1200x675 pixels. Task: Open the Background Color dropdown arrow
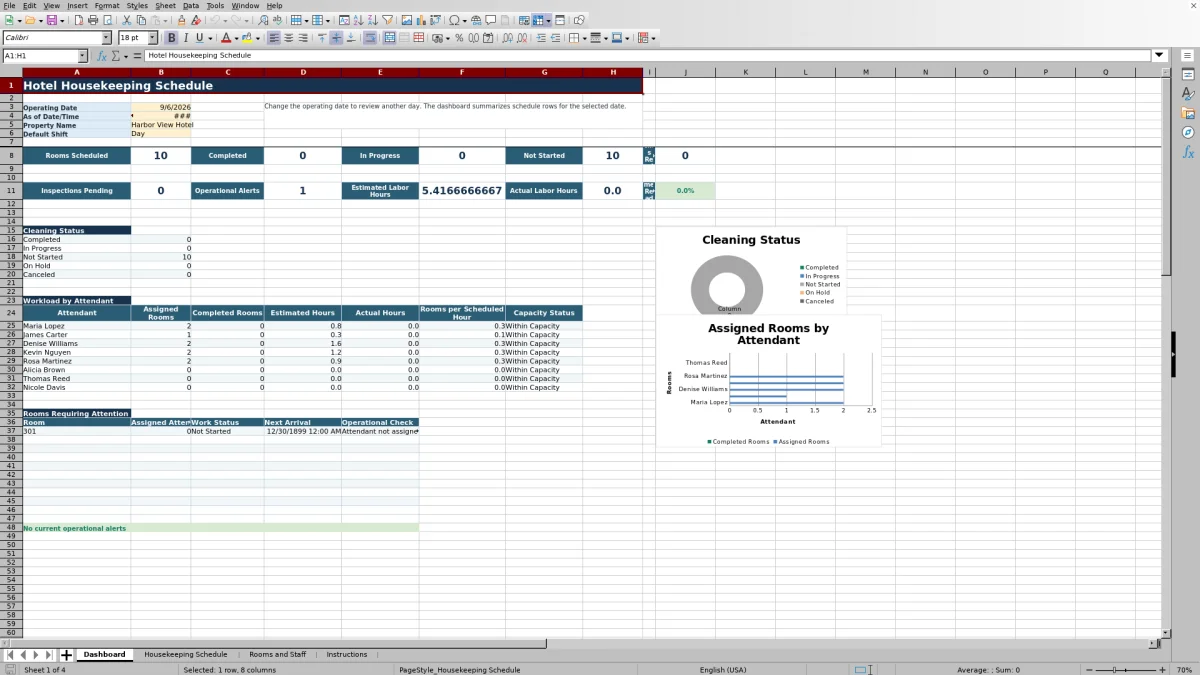(258, 38)
